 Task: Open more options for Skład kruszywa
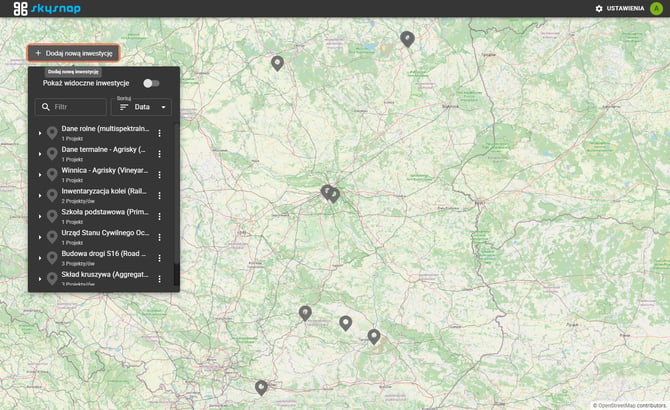tap(159, 279)
